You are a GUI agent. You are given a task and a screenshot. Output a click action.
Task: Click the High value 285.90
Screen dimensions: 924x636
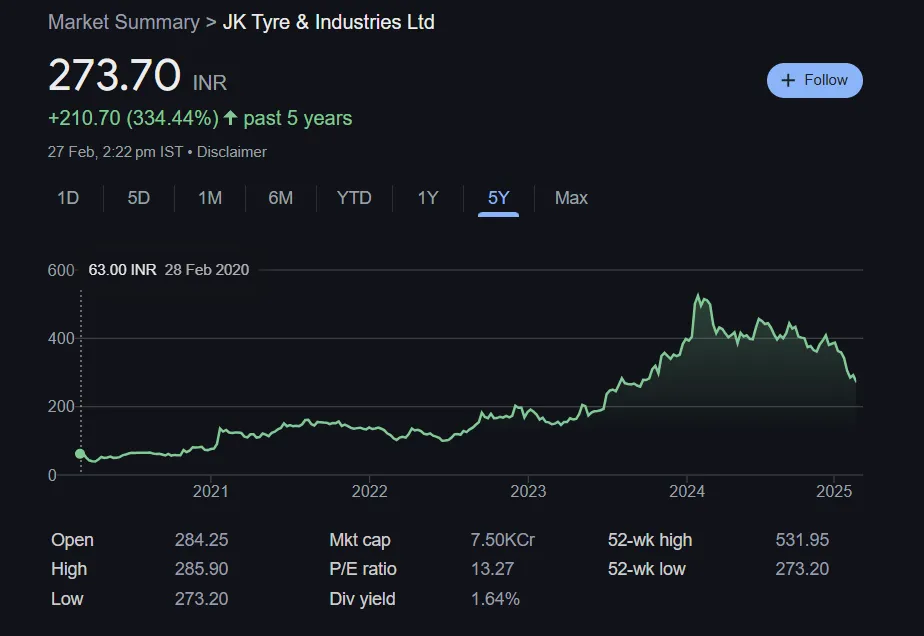tap(202, 569)
